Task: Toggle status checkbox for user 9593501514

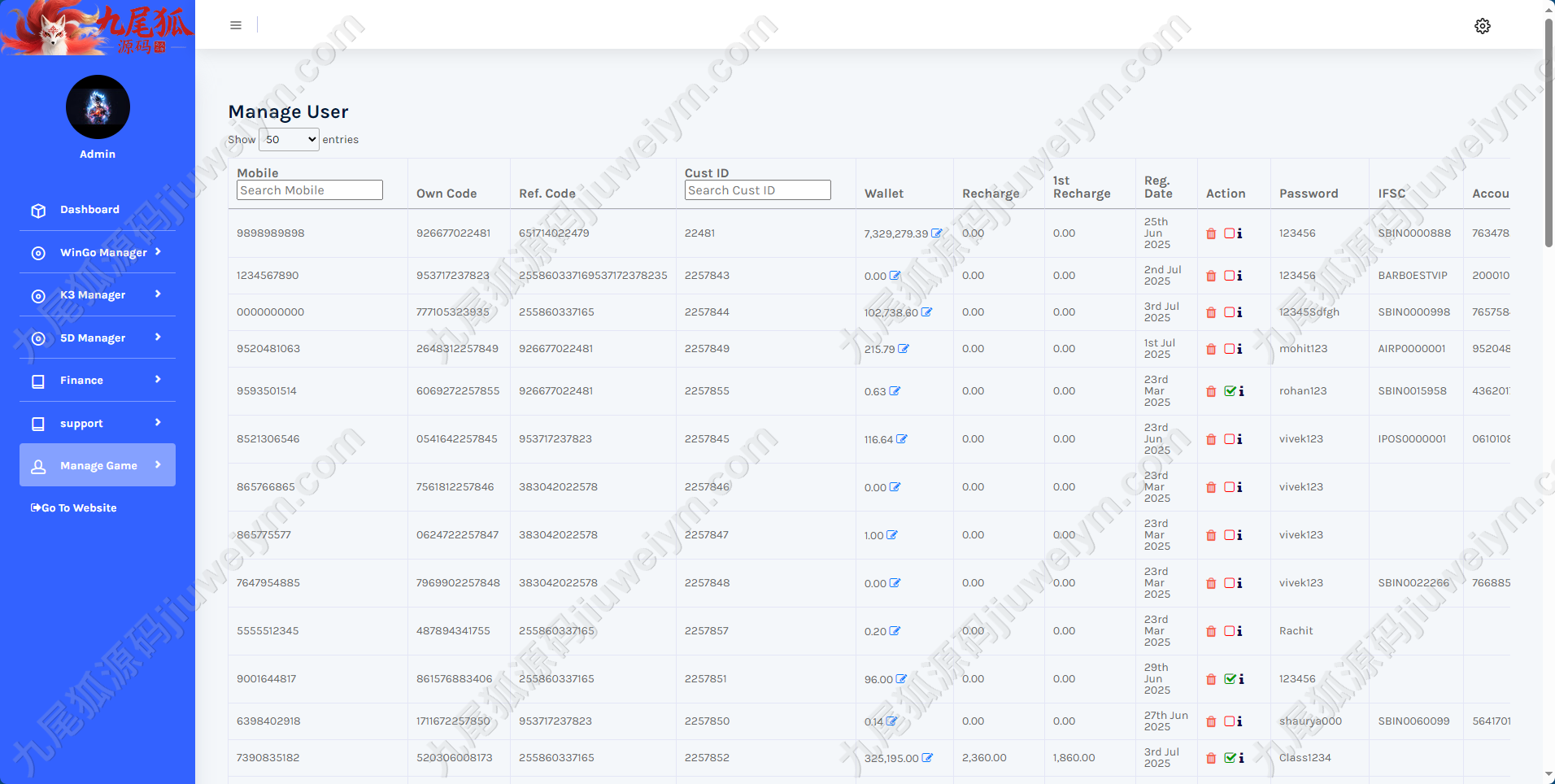Action: [x=1230, y=391]
